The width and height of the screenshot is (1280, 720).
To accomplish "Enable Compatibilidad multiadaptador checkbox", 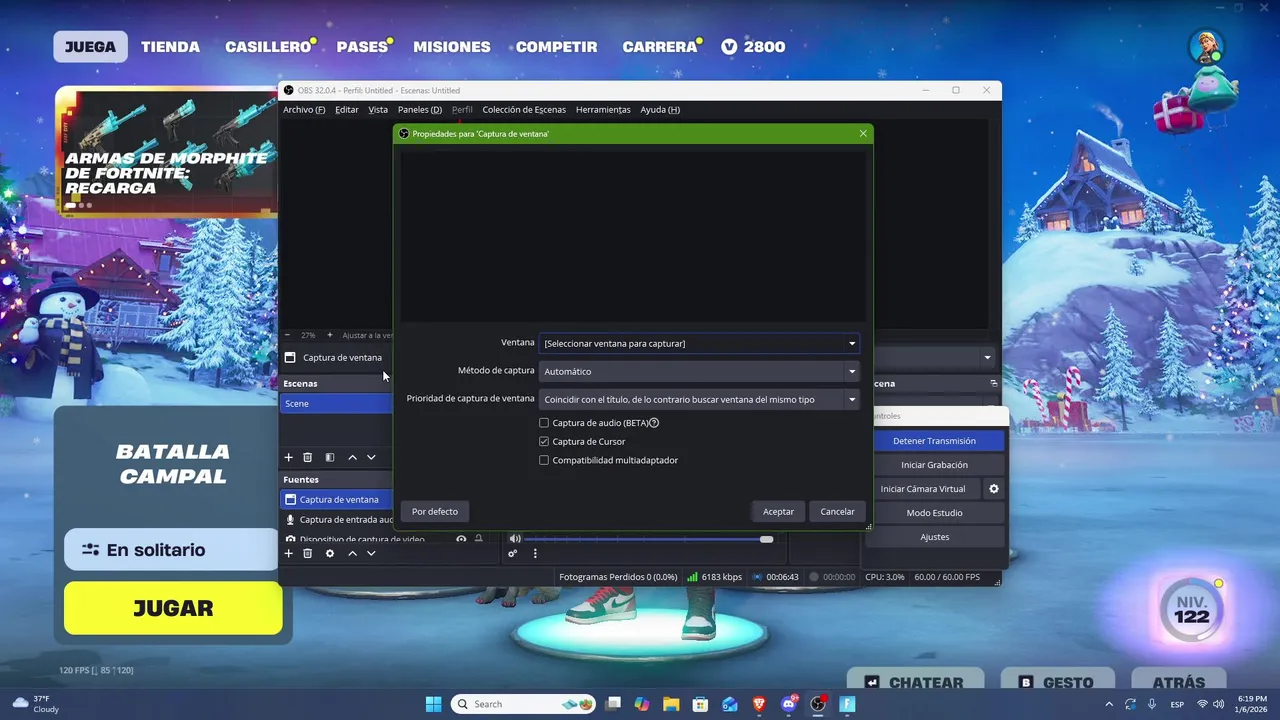I will 544,460.
